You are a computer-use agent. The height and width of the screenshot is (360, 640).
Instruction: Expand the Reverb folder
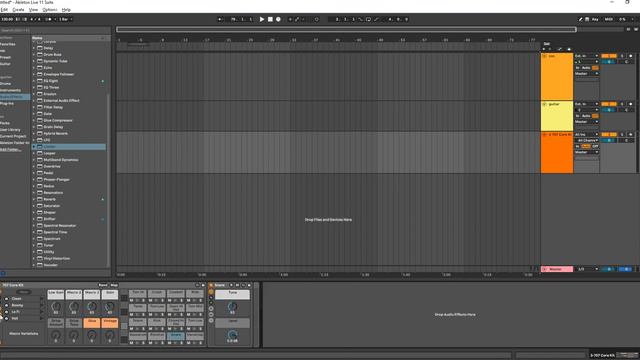pyautogui.click(x=34, y=199)
